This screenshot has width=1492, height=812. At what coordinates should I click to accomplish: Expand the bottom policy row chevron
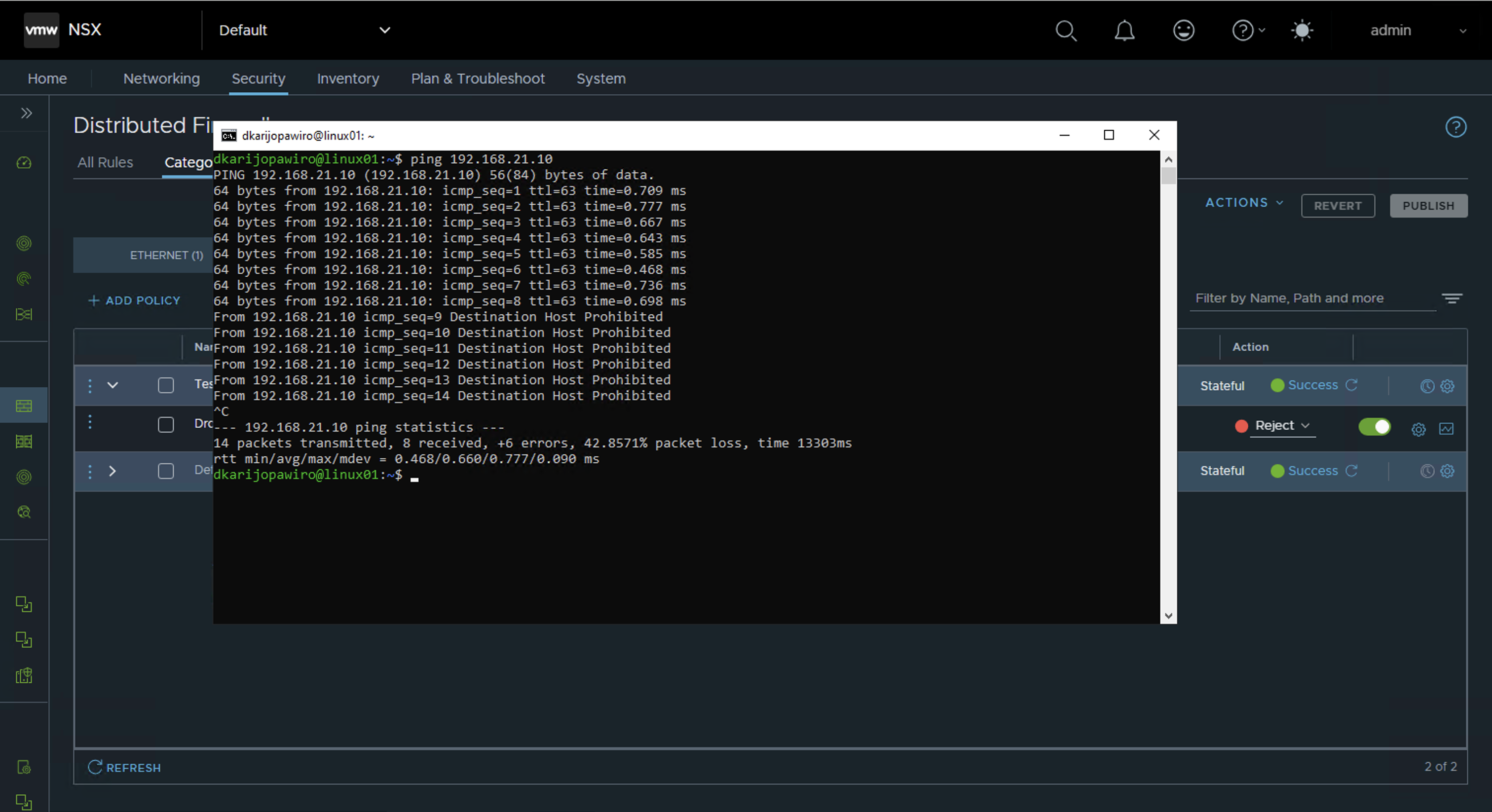[112, 471]
